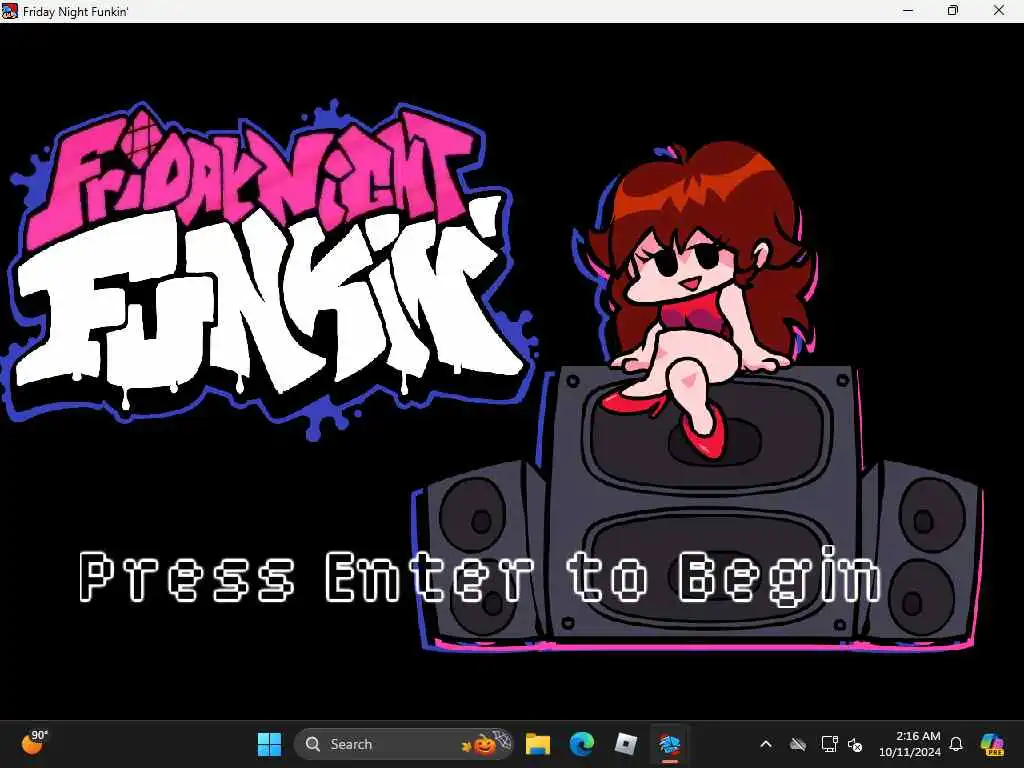The image size is (1024, 768).
Task: Restore down the Friday Night Funkin' window
Action: pyautogui.click(x=953, y=10)
